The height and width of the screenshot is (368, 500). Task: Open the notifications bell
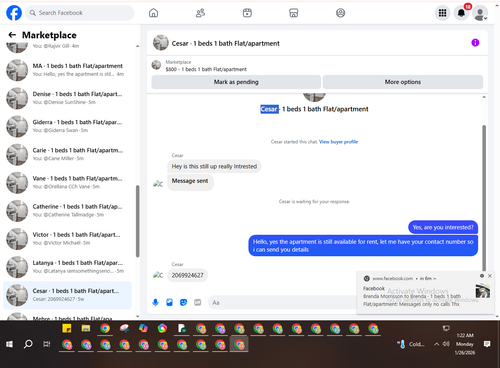[461, 13]
